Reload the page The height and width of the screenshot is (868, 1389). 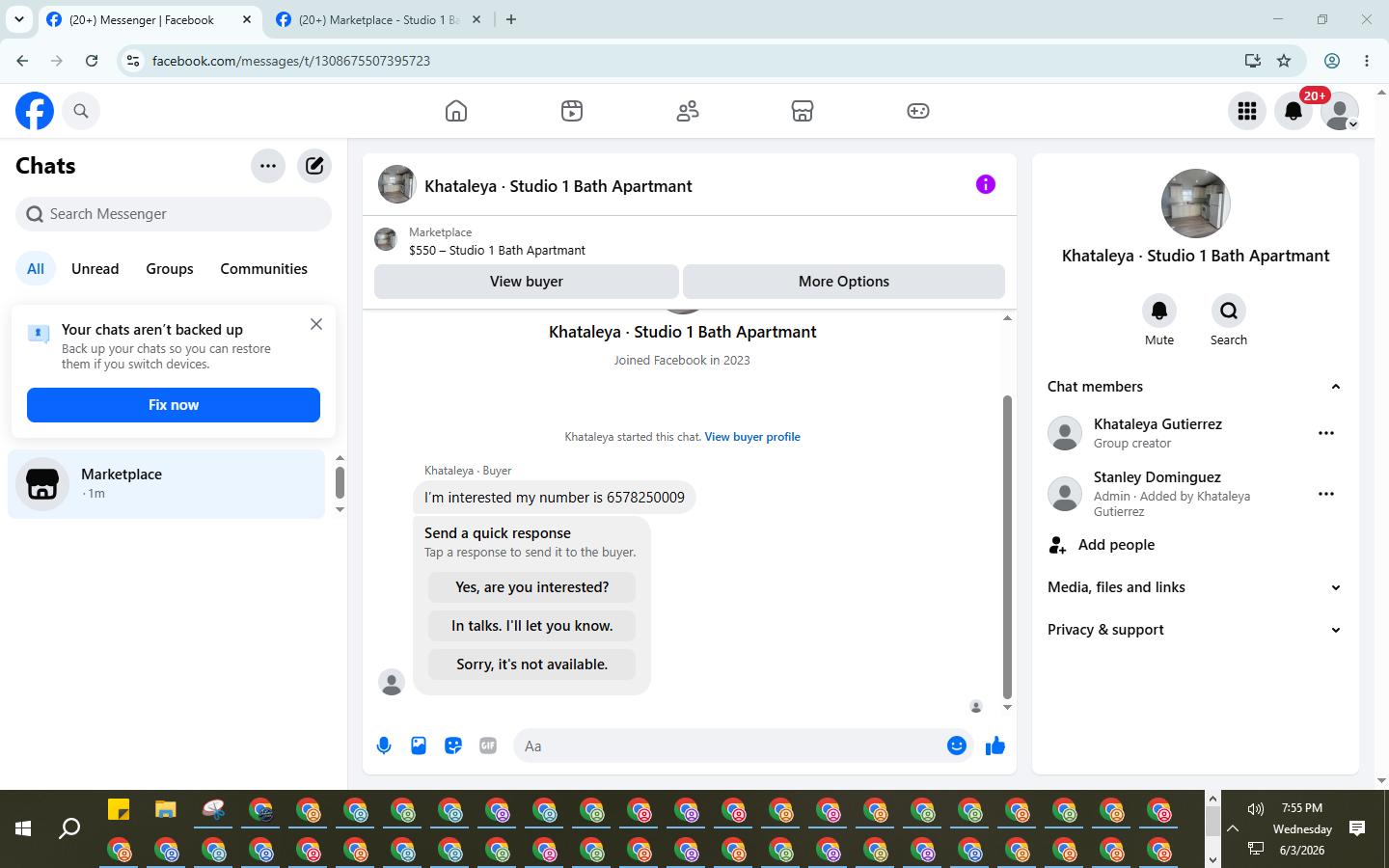[92, 61]
